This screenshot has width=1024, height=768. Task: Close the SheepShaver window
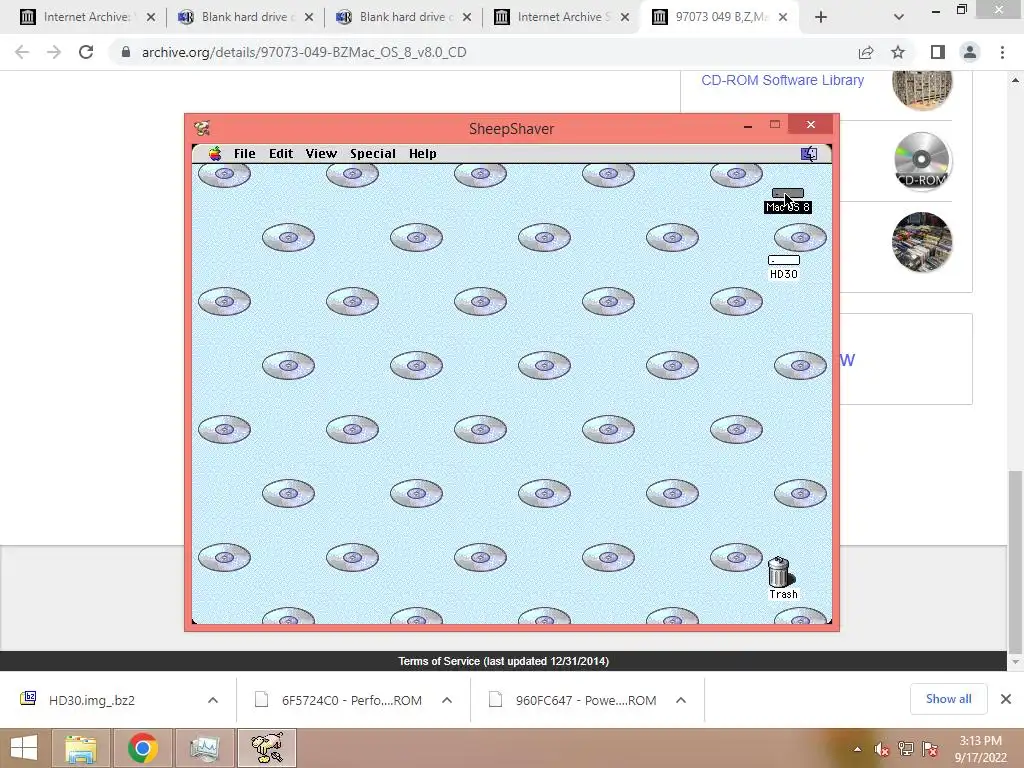pos(810,125)
